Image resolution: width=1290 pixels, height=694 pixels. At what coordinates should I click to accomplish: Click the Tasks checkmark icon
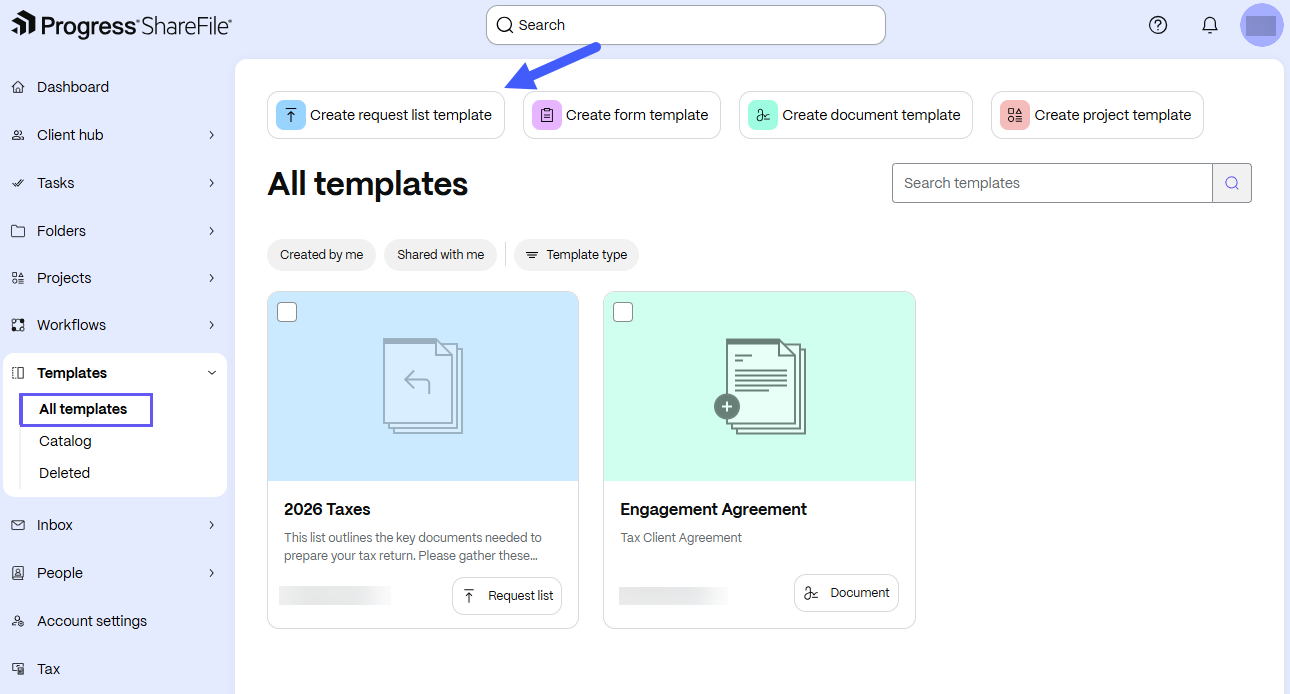(18, 183)
